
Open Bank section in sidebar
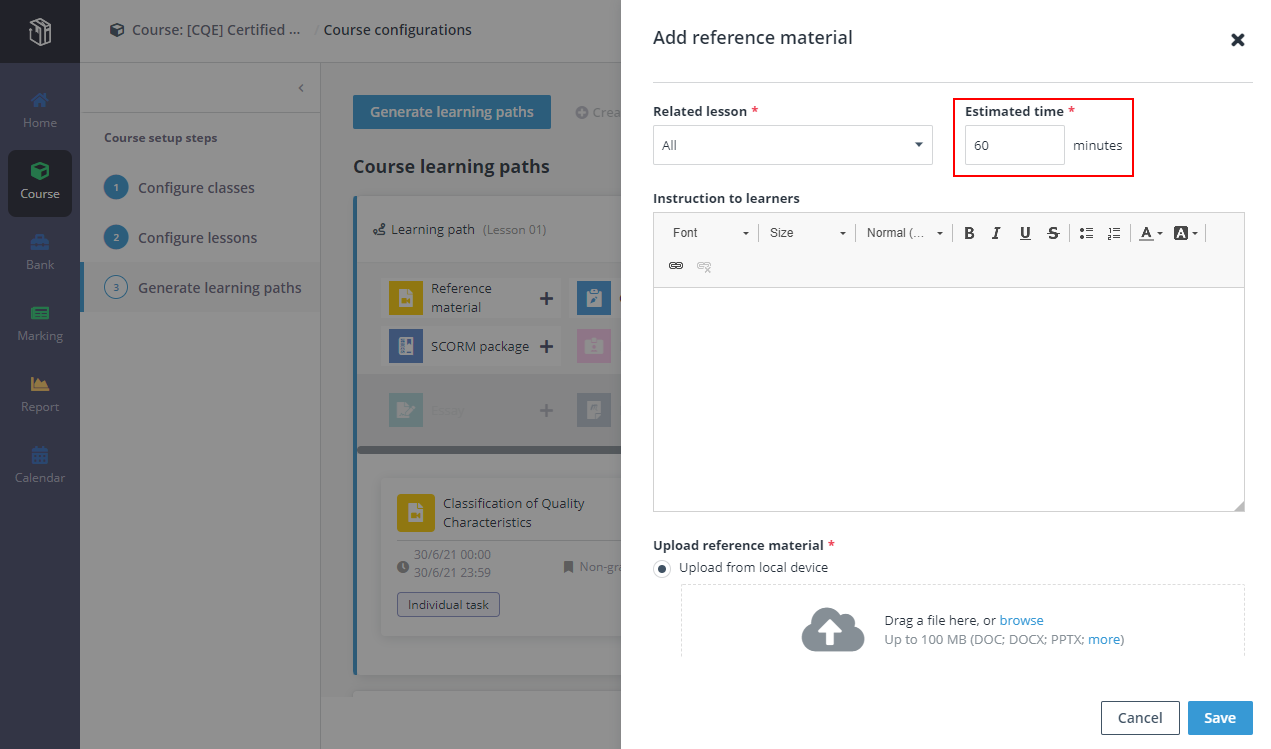pyautogui.click(x=40, y=253)
